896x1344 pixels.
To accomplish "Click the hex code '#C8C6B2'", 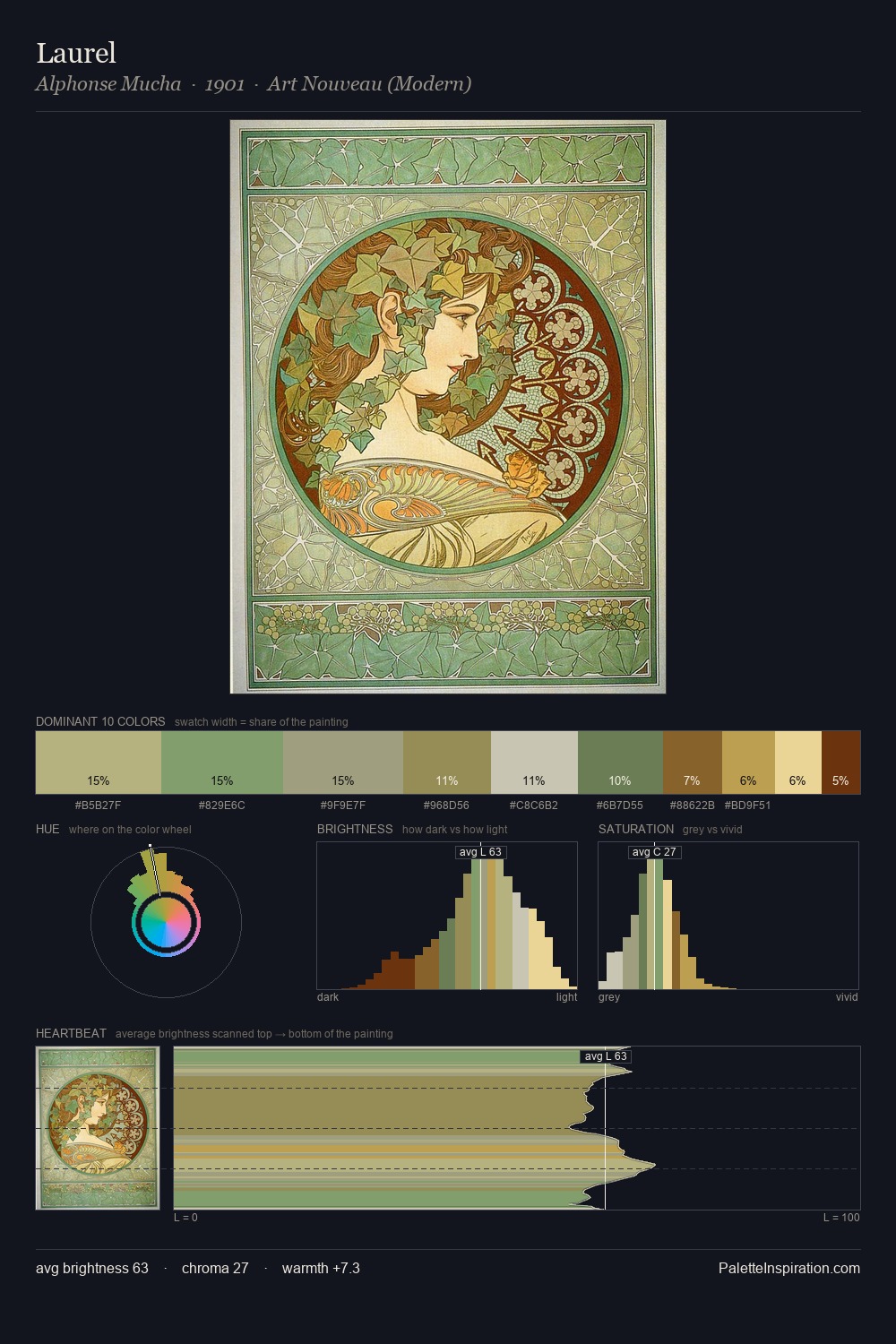I will [534, 806].
